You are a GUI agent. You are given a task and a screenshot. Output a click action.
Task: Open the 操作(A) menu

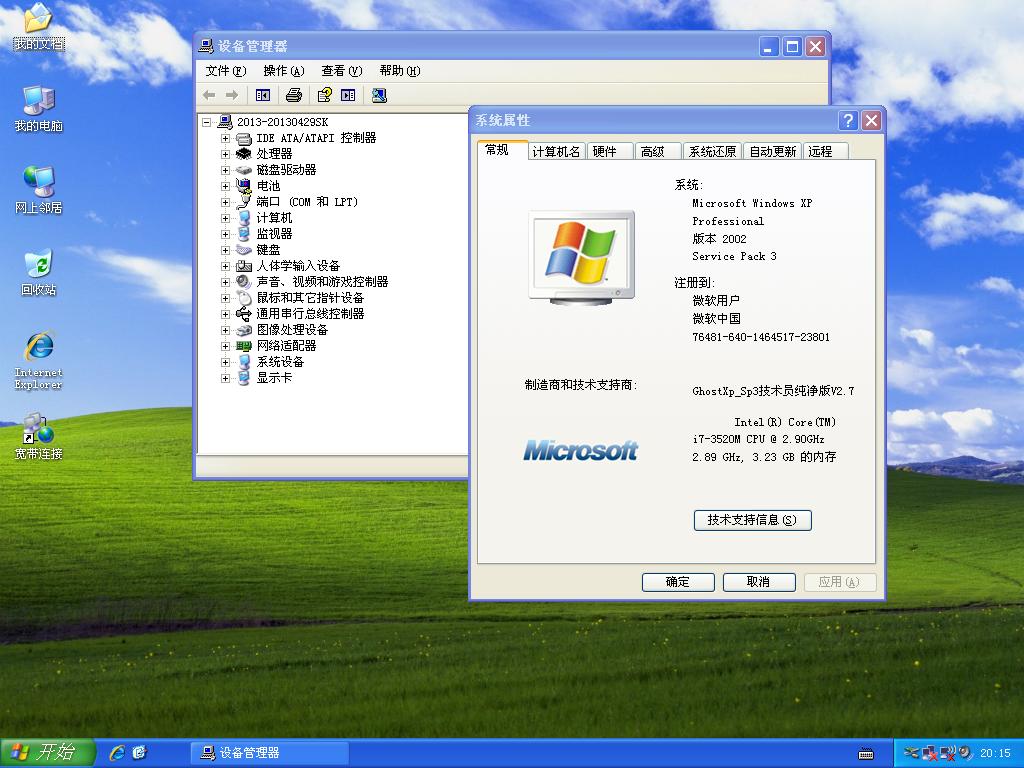(284, 71)
